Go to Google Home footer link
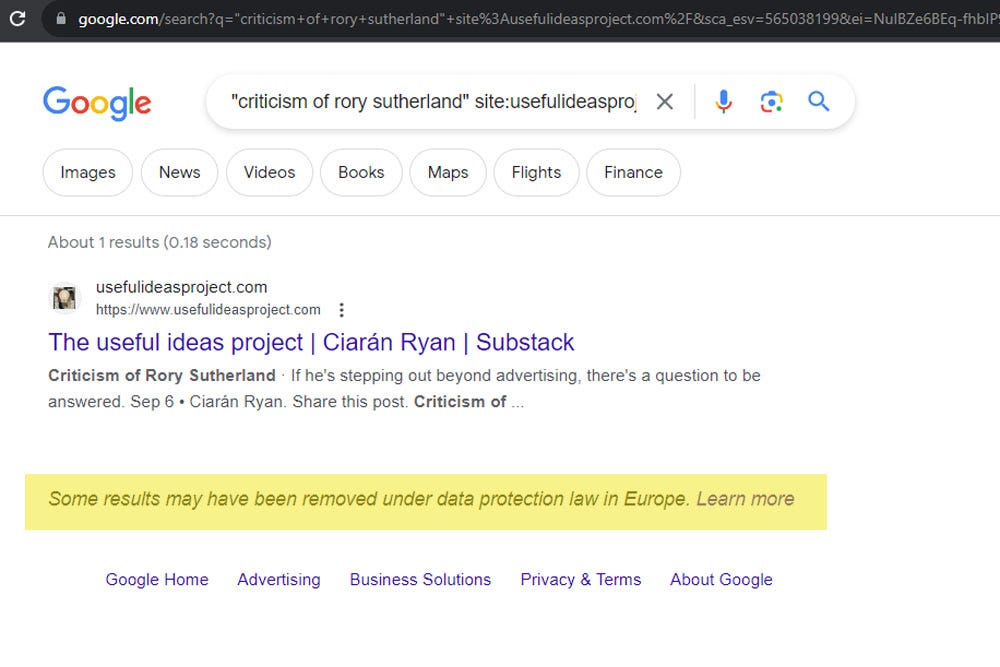 coord(157,580)
